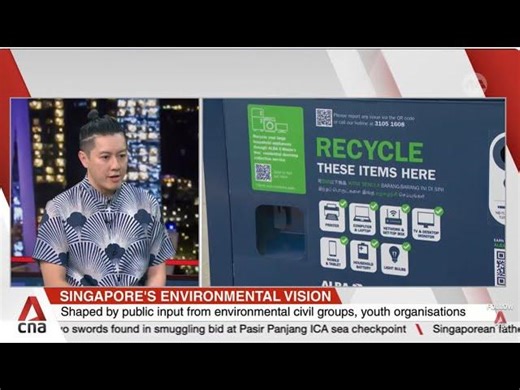Click the 'Singaporean' ticker item at the right
This screenshot has height=390, width=520.
click(476, 329)
